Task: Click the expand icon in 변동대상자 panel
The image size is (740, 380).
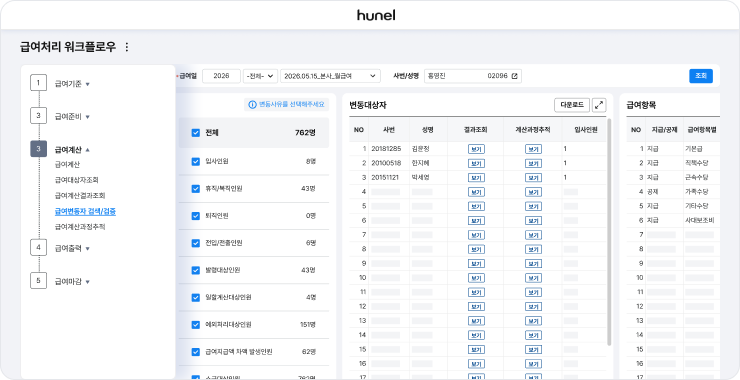Action: pos(599,105)
